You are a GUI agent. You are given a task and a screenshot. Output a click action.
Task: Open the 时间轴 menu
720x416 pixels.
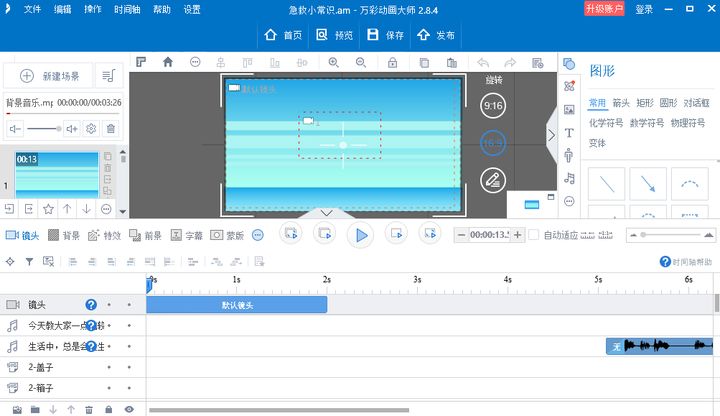127,9
